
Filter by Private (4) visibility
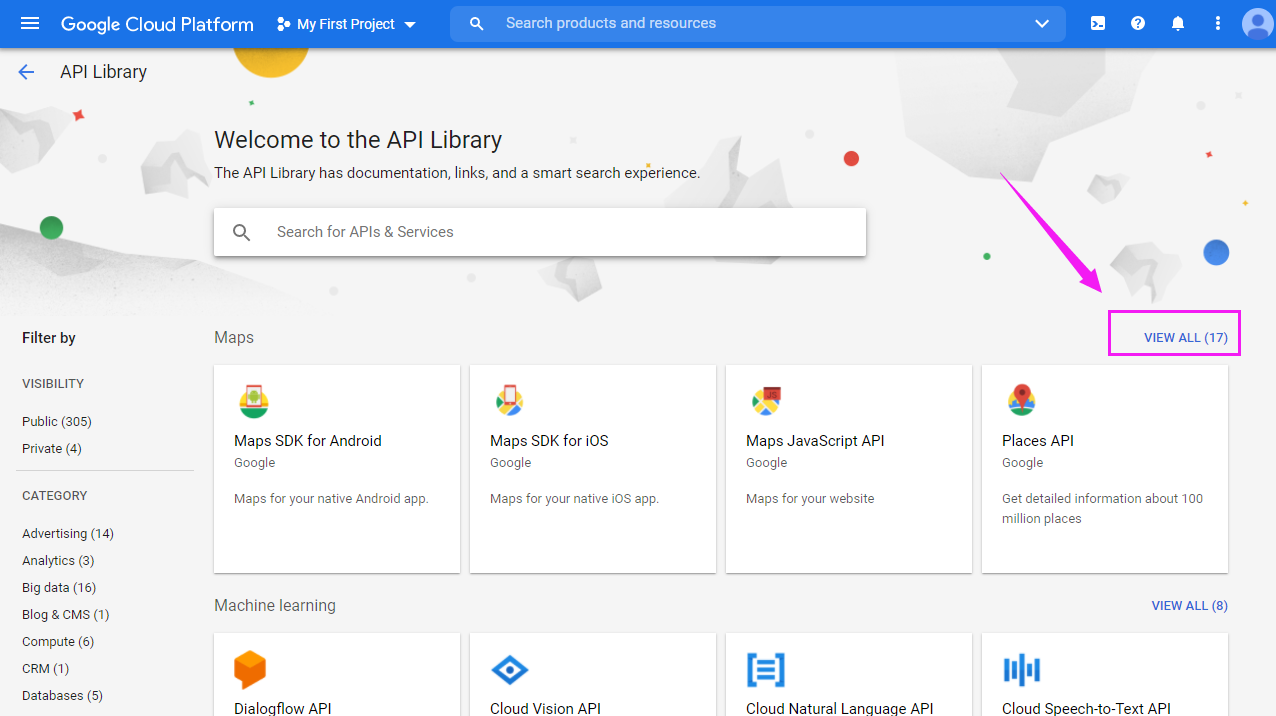[52, 449]
